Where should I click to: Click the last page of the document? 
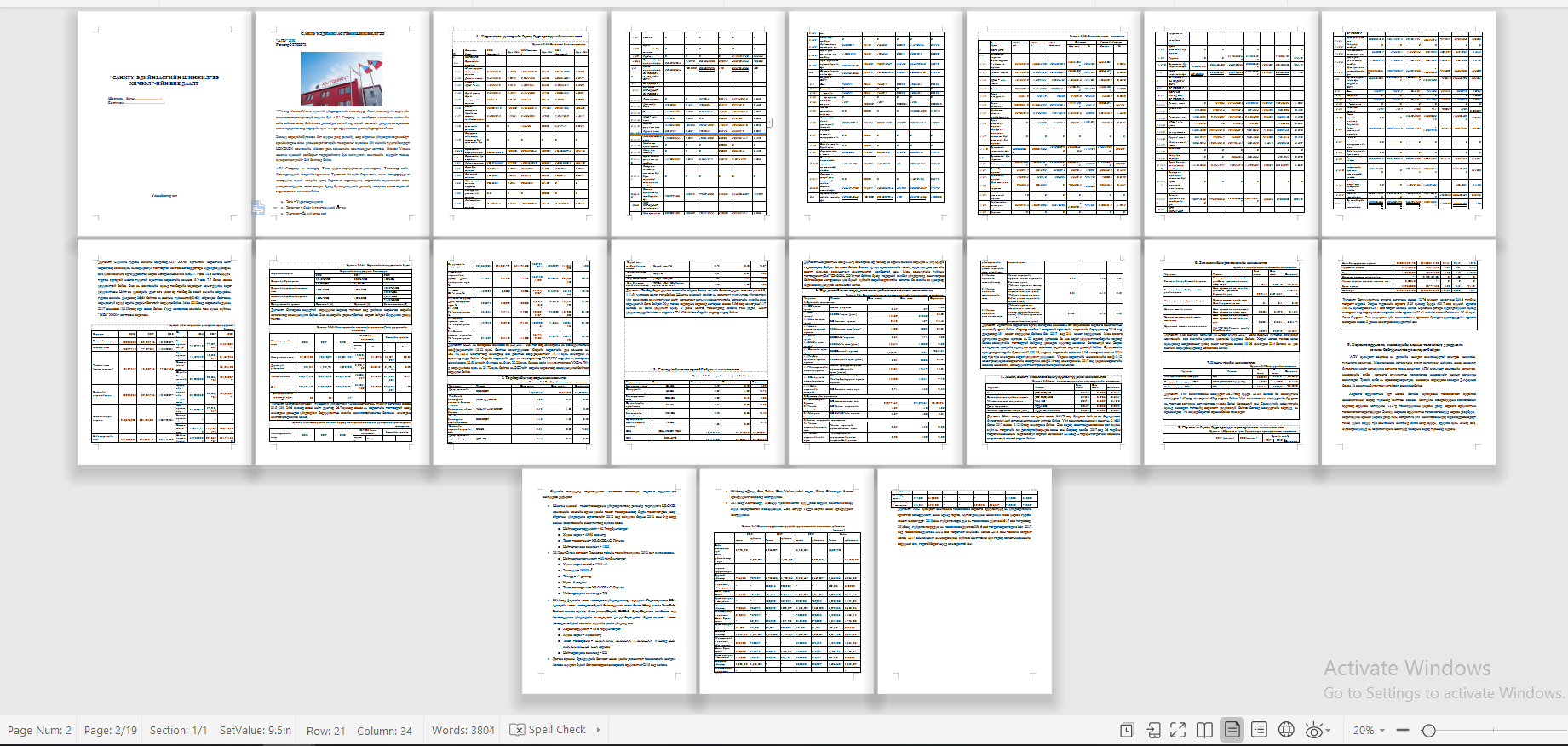tap(964, 581)
